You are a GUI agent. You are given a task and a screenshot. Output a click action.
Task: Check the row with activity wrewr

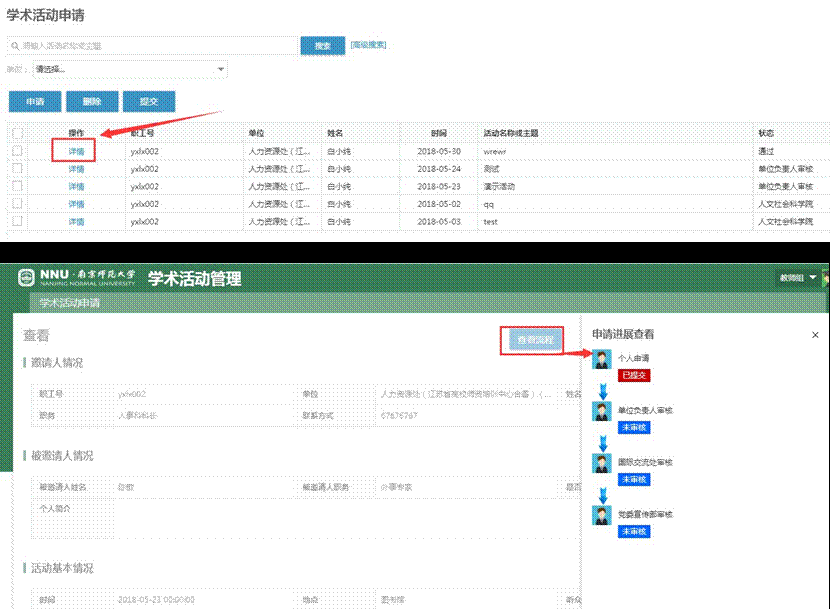click(17, 151)
